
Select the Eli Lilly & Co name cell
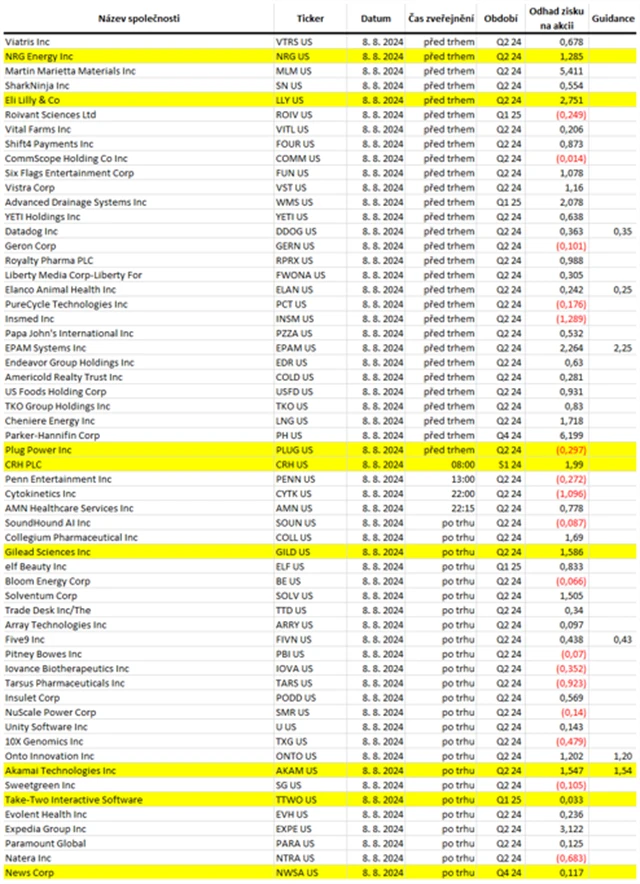(137, 100)
